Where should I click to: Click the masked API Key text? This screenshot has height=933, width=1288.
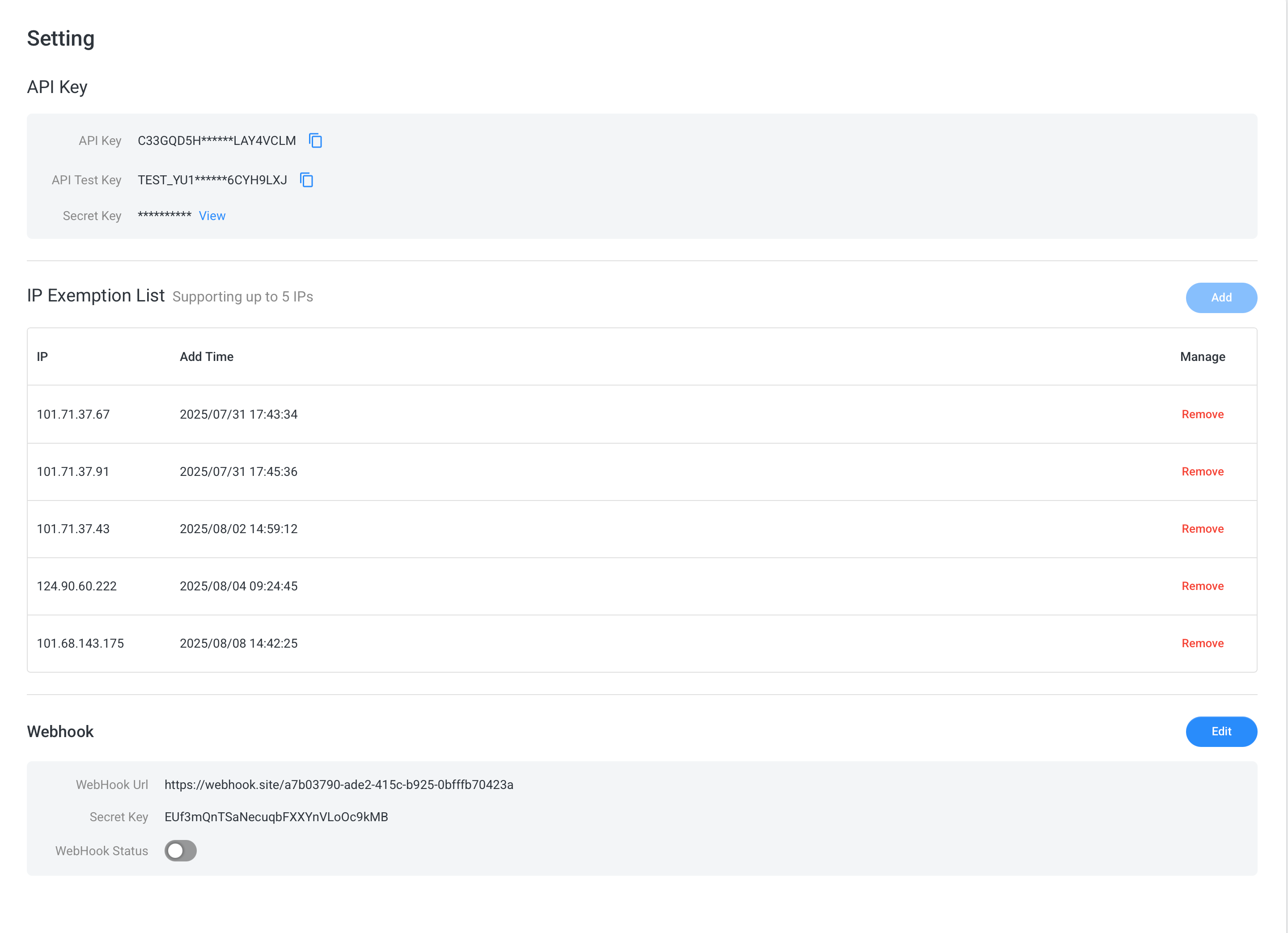click(216, 141)
